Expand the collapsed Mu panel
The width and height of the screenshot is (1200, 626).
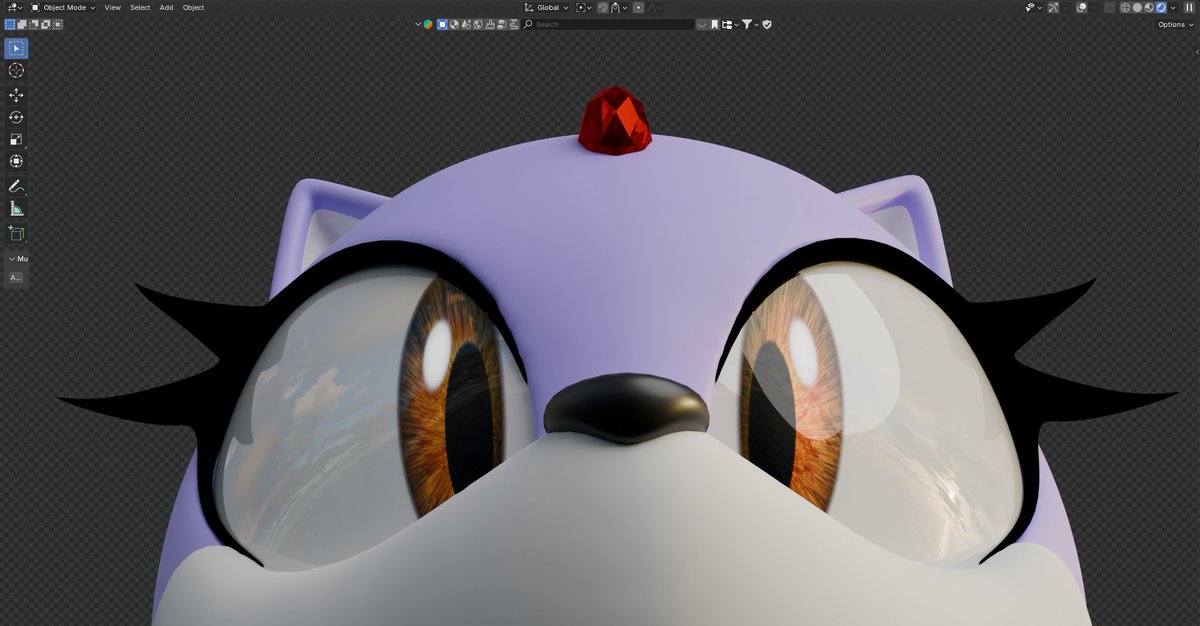click(x=17, y=258)
